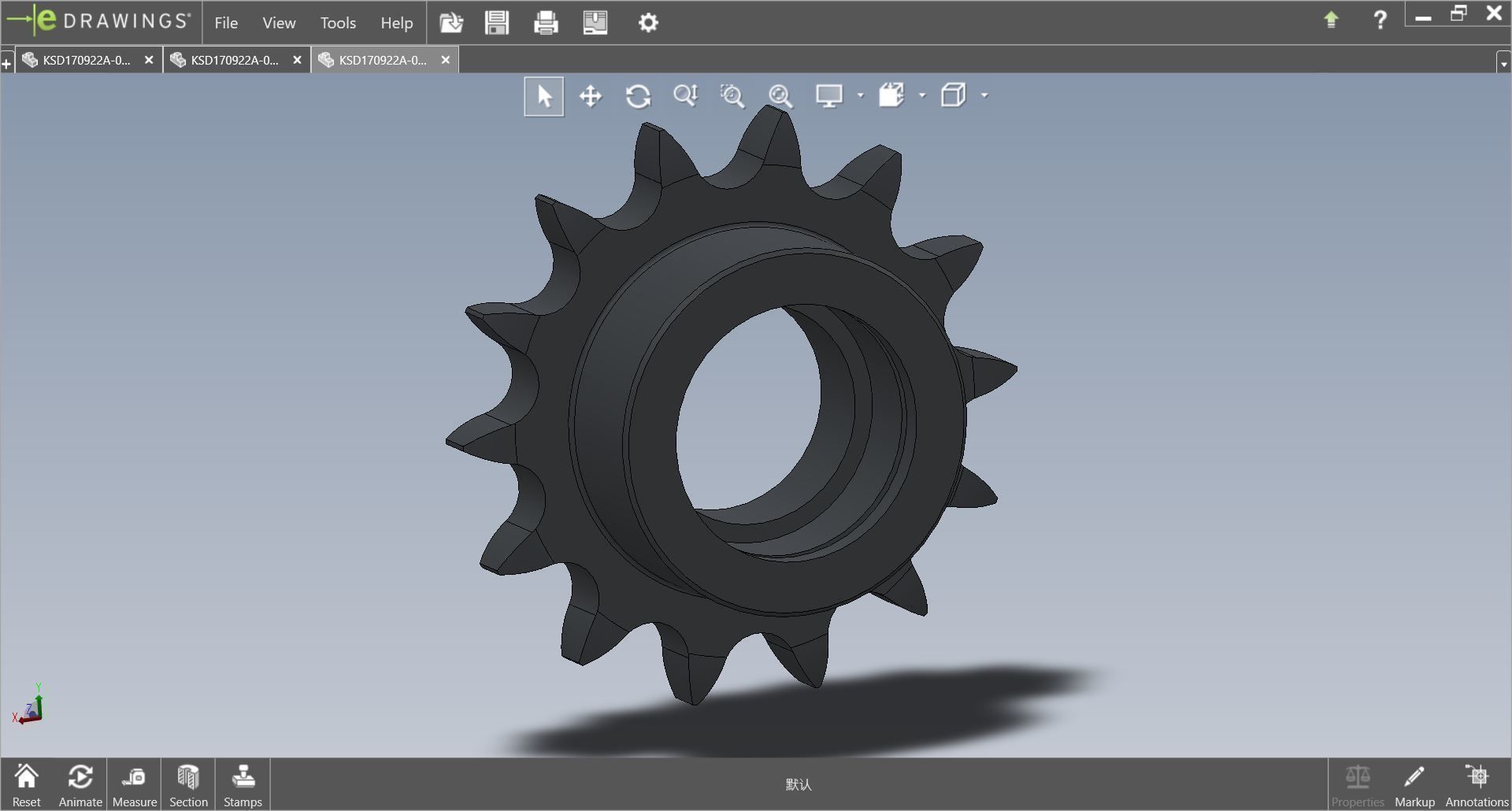Image resolution: width=1512 pixels, height=811 pixels.
Task: Open the Measure tool
Action: pos(135,785)
